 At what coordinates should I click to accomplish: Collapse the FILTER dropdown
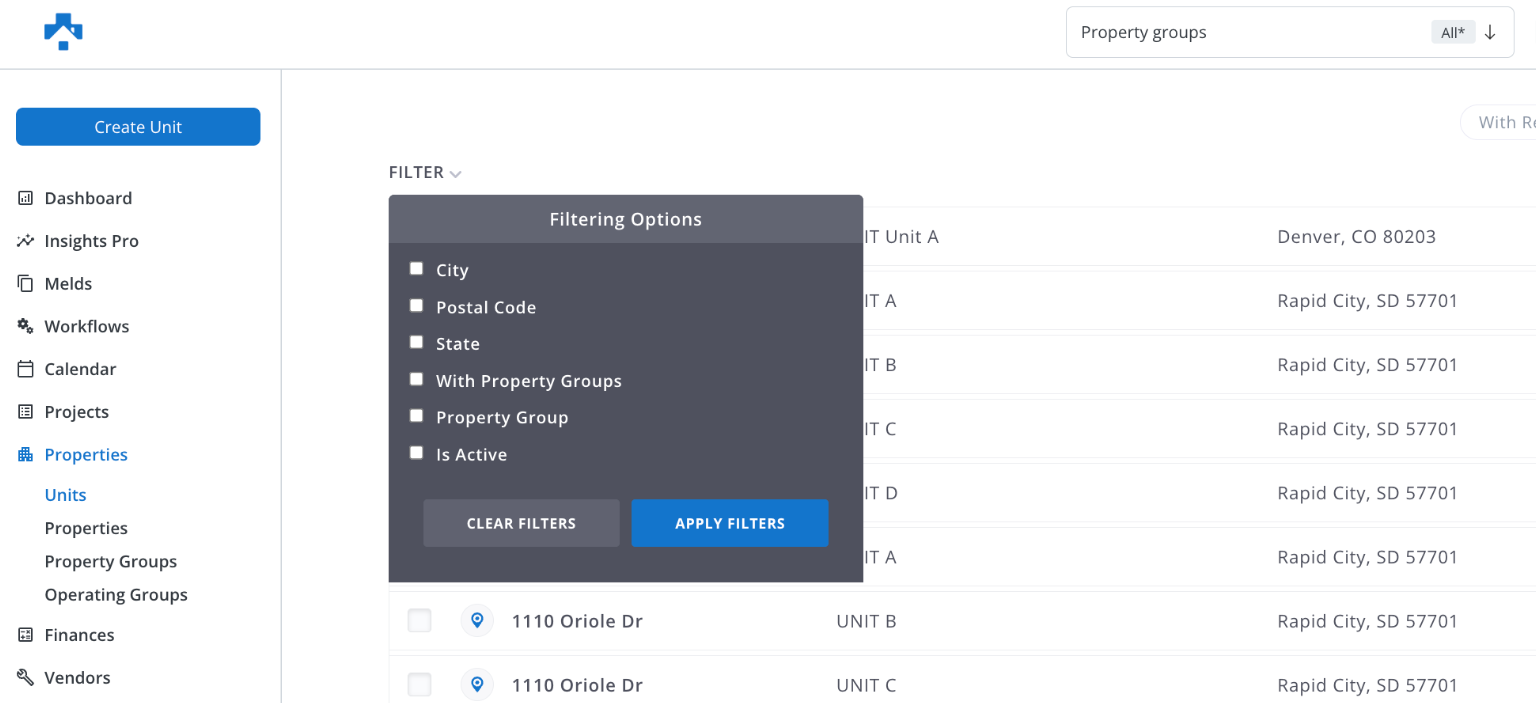click(425, 172)
